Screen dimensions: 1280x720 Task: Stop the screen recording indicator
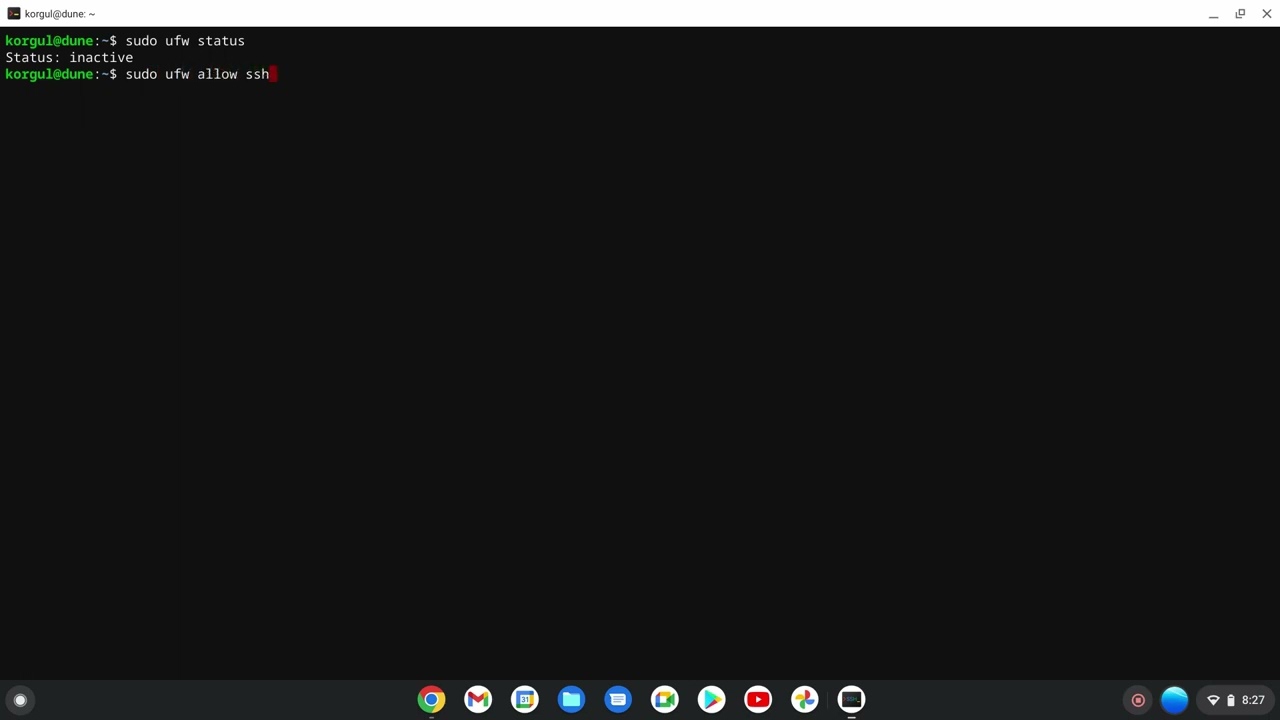1138,700
